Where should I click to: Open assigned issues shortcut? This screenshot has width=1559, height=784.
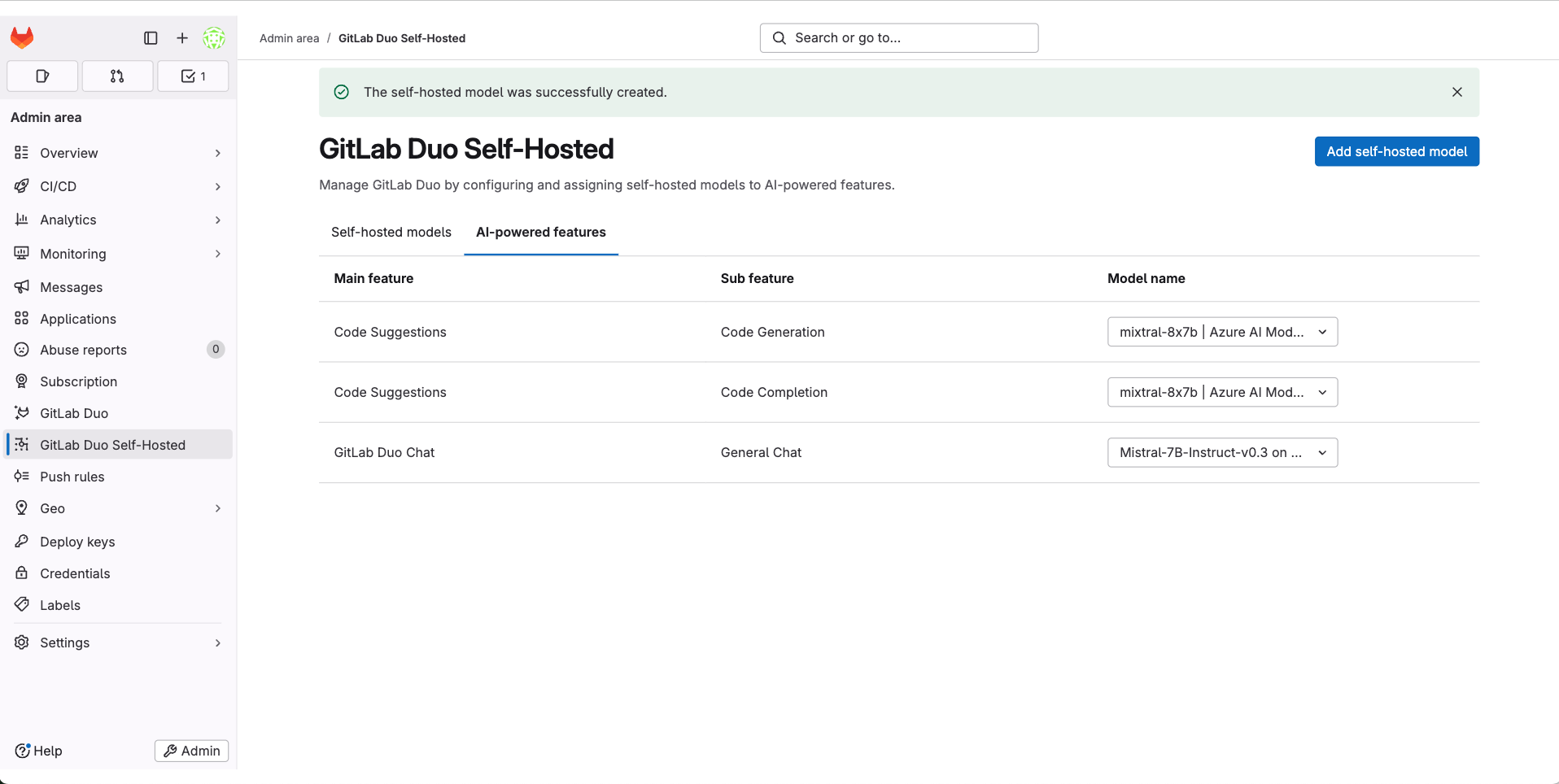pos(42,76)
